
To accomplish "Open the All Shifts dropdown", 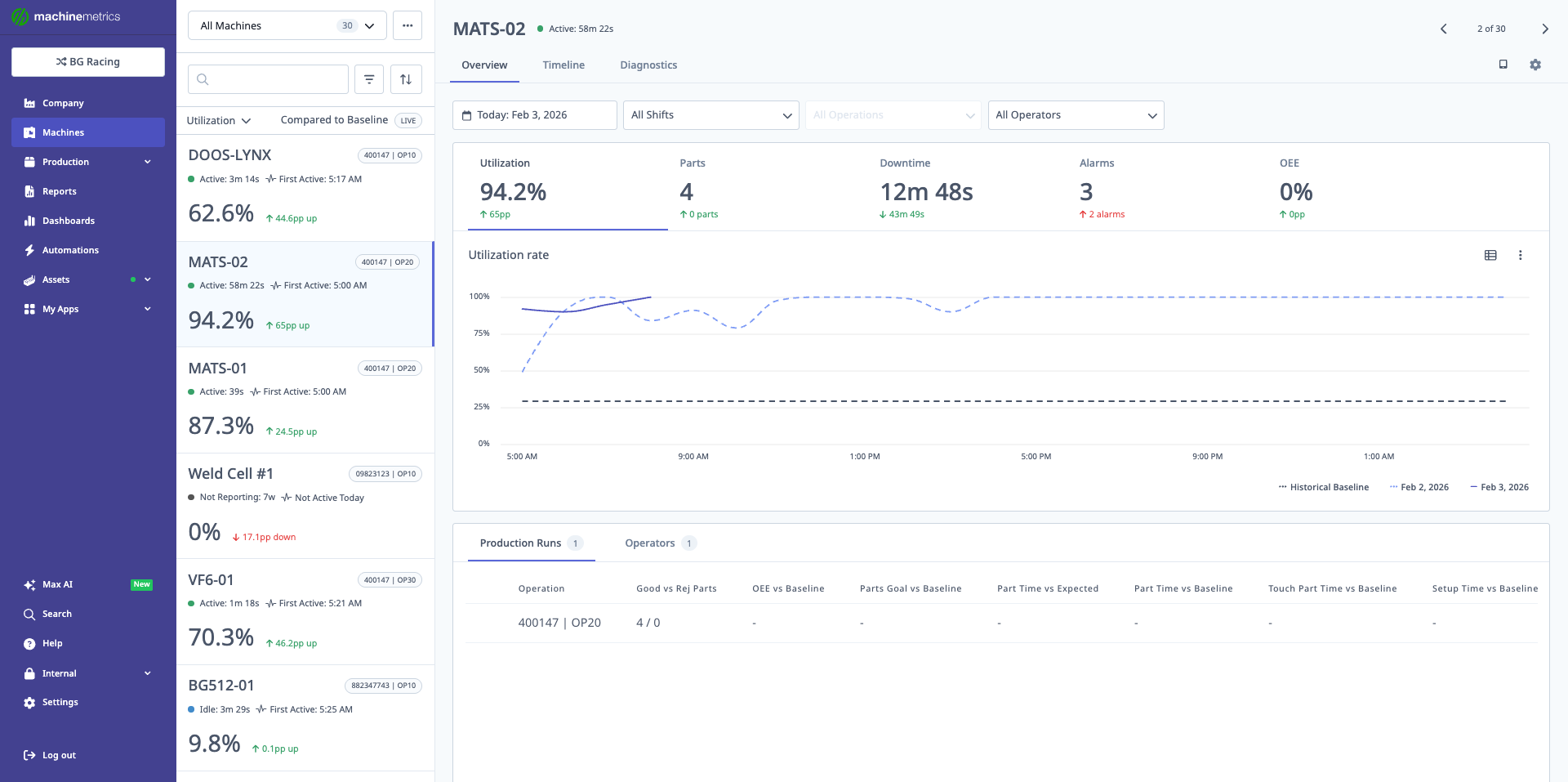I will click(x=710, y=114).
